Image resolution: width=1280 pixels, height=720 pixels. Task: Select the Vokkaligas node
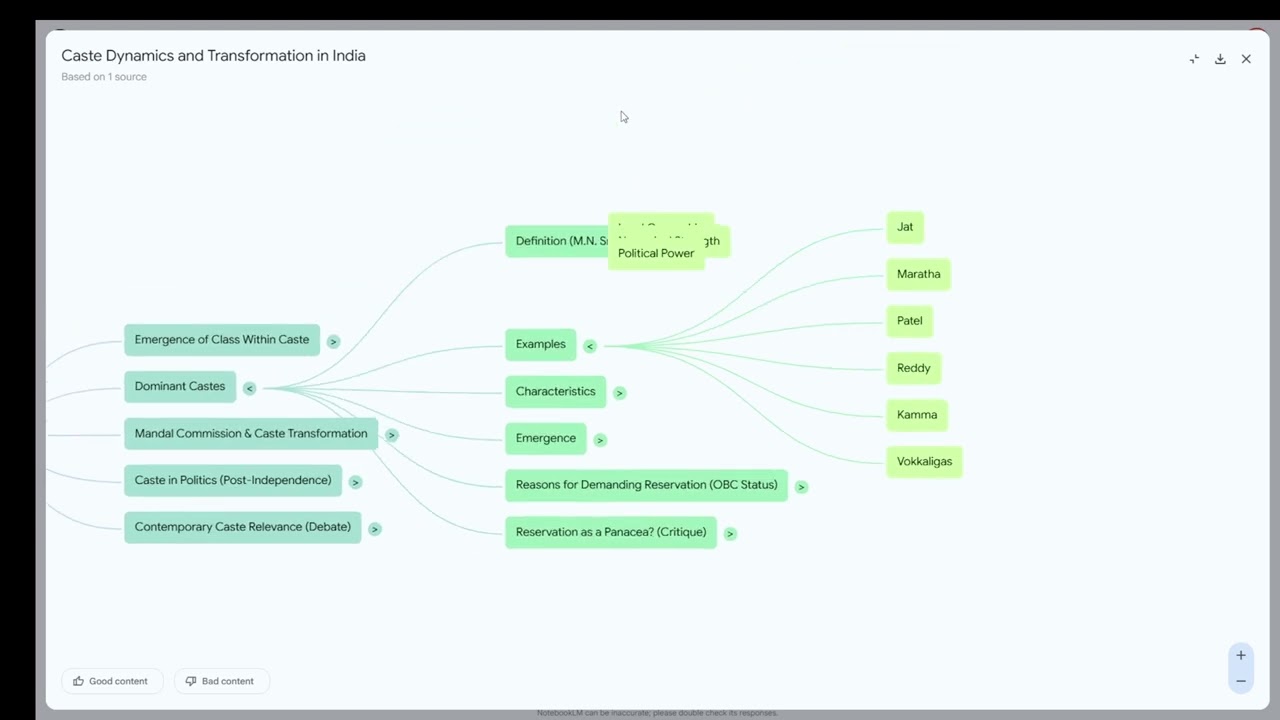pyautogui.click(x=925, y=462)
